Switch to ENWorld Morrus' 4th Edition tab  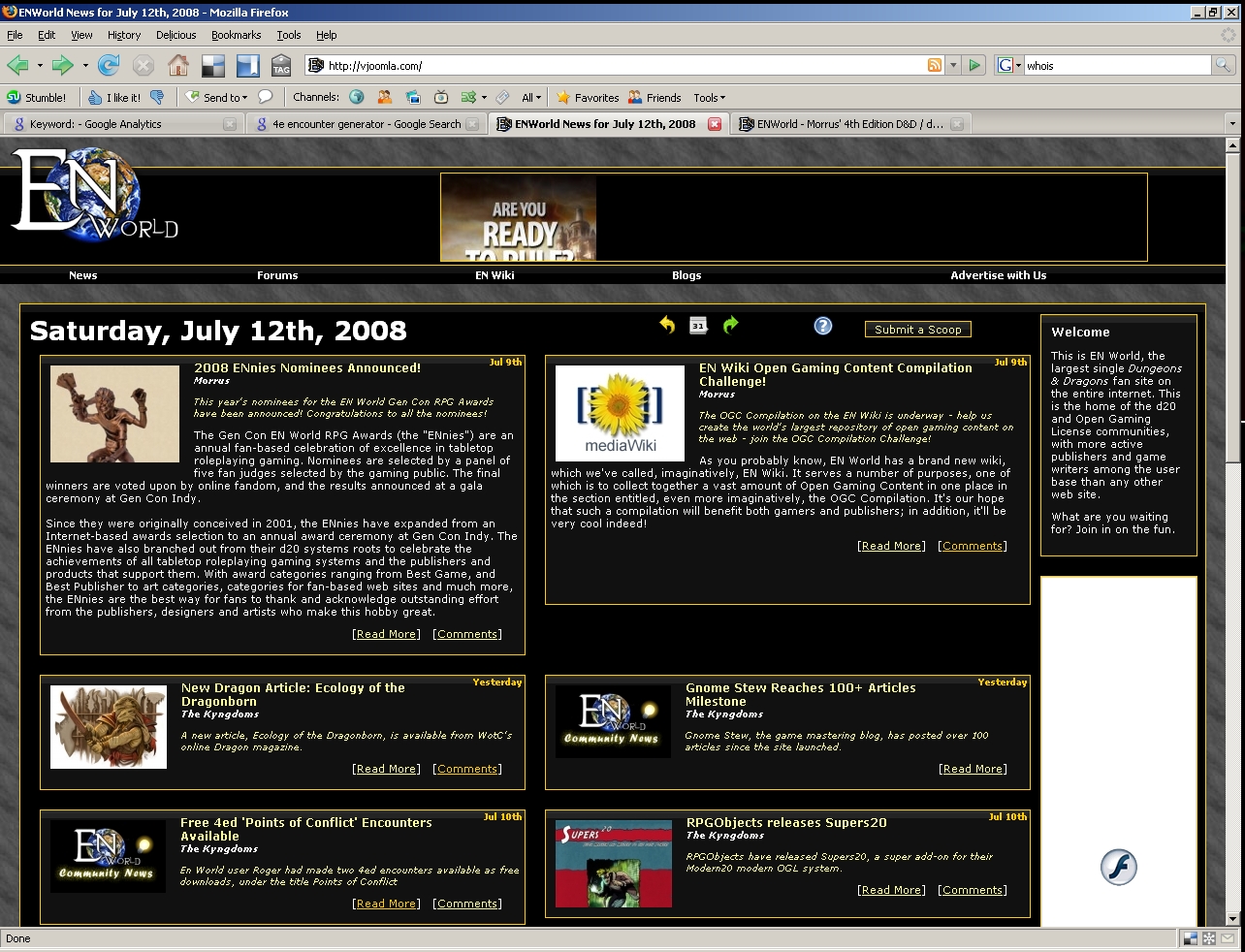tap(850, 124)
